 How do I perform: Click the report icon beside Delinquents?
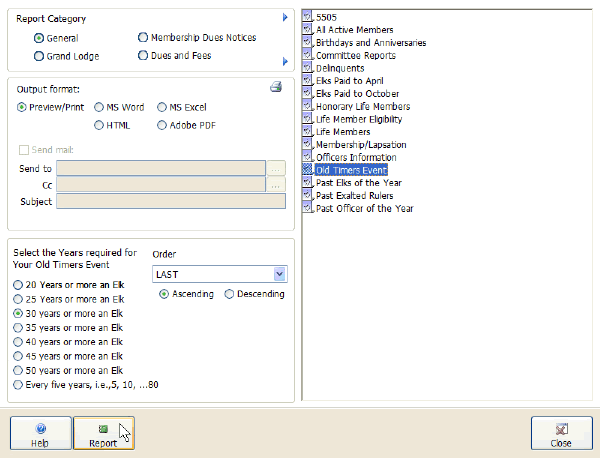tap(308, 68)
